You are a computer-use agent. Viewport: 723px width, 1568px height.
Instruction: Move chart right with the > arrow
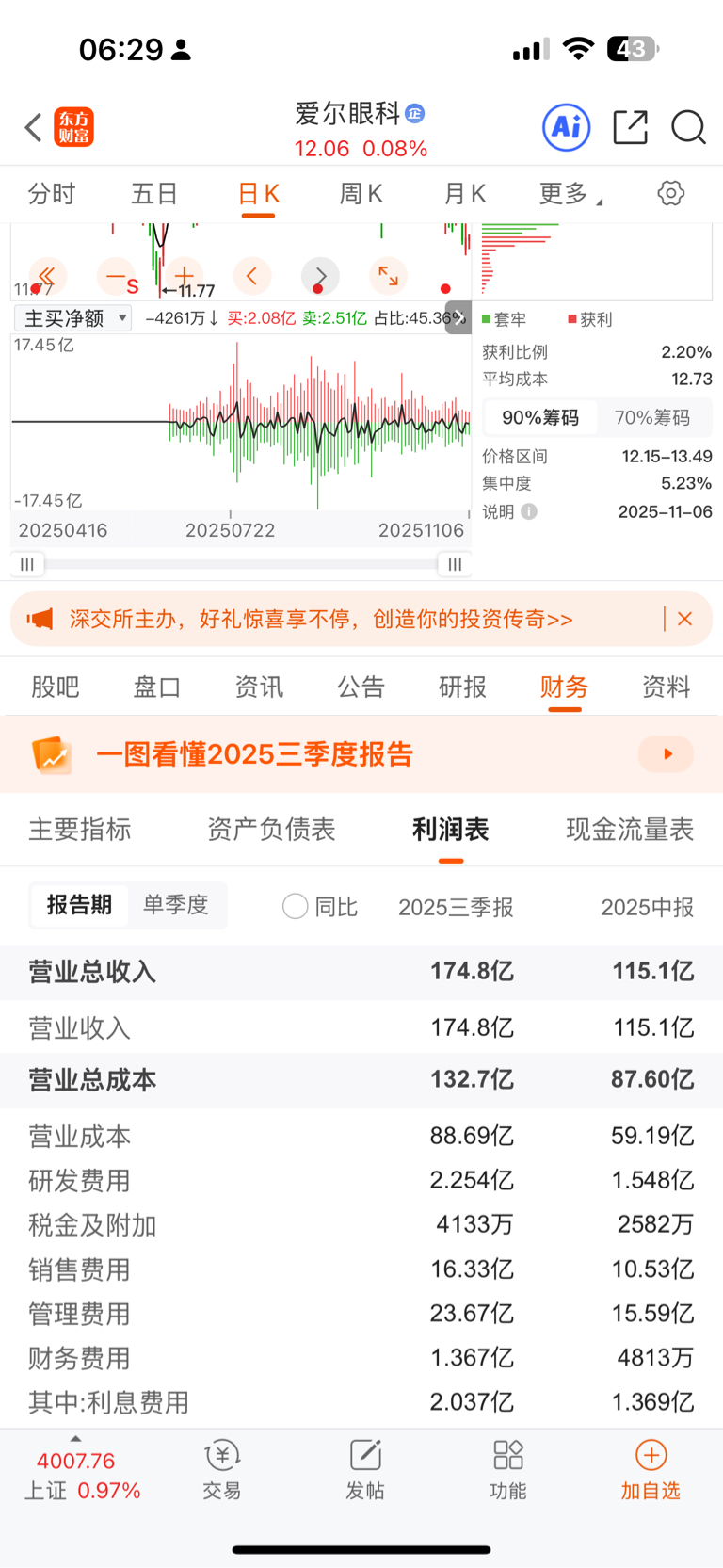[x=320, y=276]
